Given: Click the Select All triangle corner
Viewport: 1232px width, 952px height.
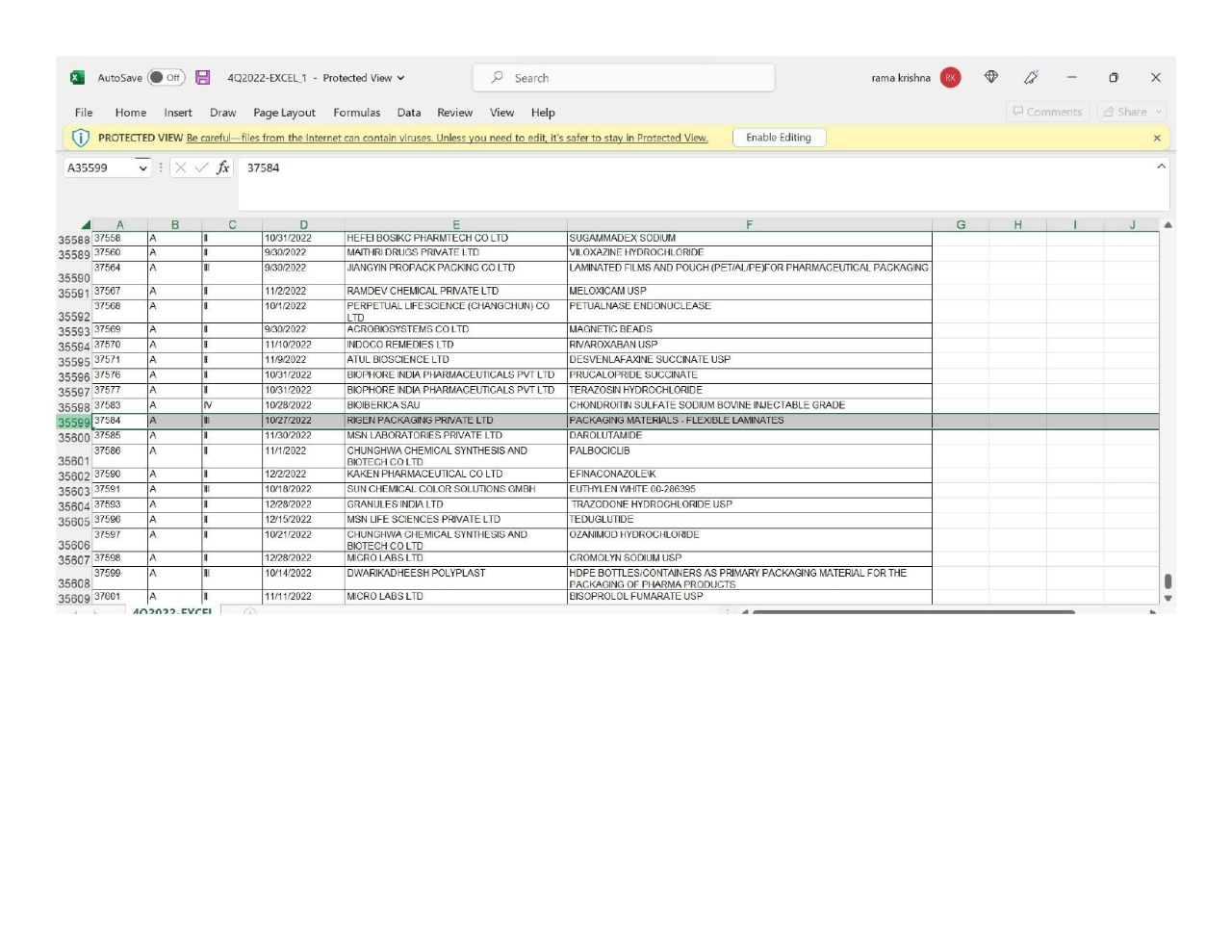Looking at the screenshot, I should 86,225.
